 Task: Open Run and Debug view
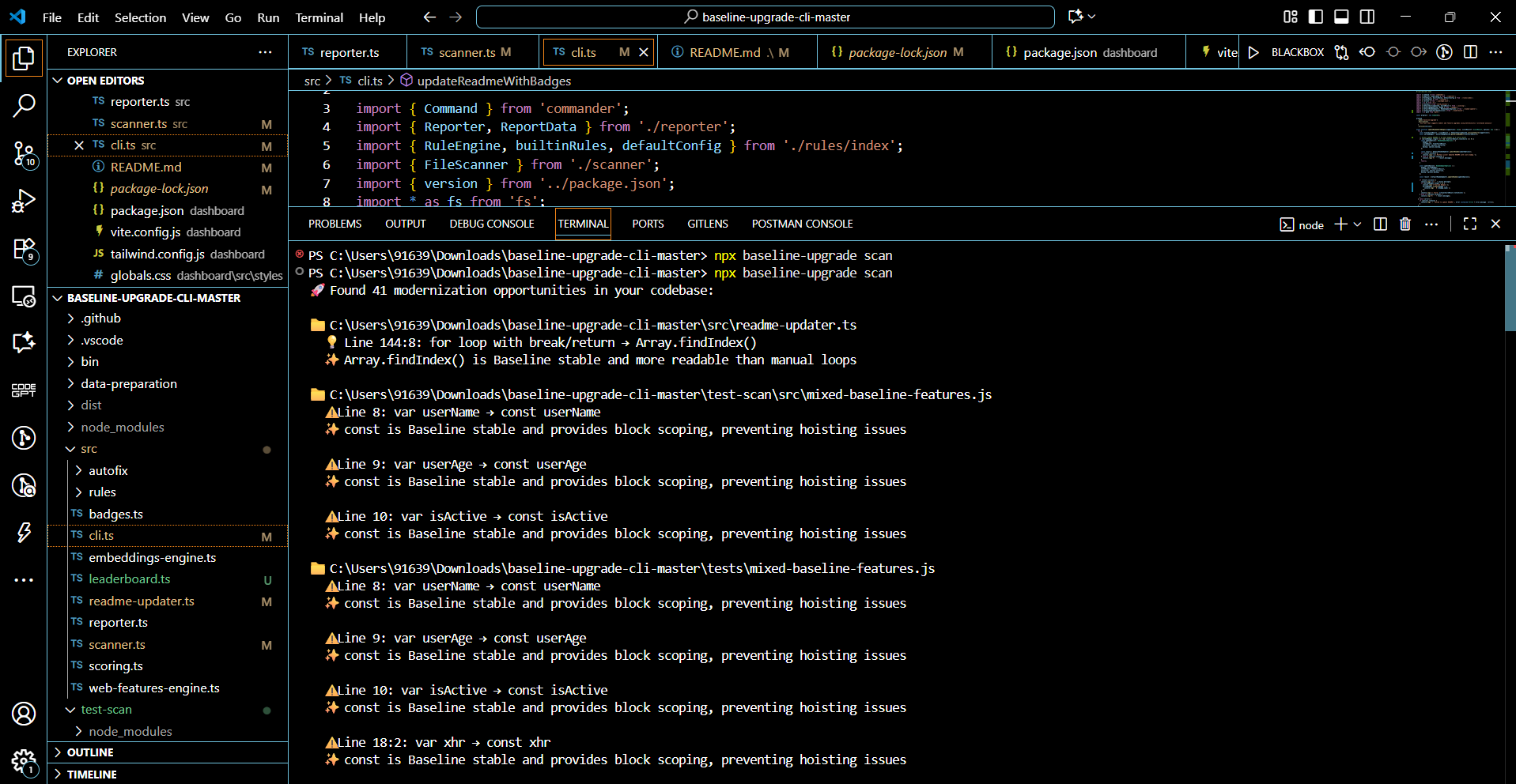[x=24, y=201]
